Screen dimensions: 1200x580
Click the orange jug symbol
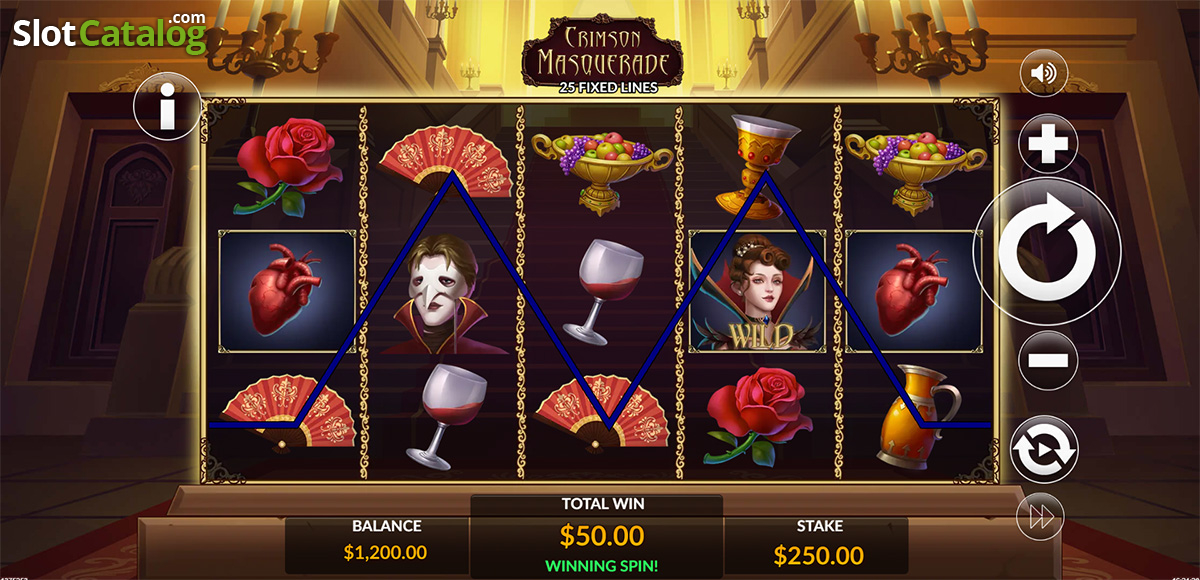913,415
